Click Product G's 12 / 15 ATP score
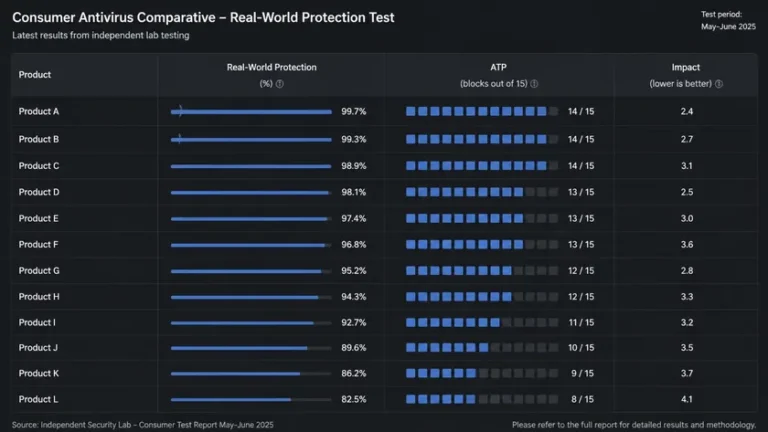The width and height of the screenshot is (768, 432). (x=581, y=270)
